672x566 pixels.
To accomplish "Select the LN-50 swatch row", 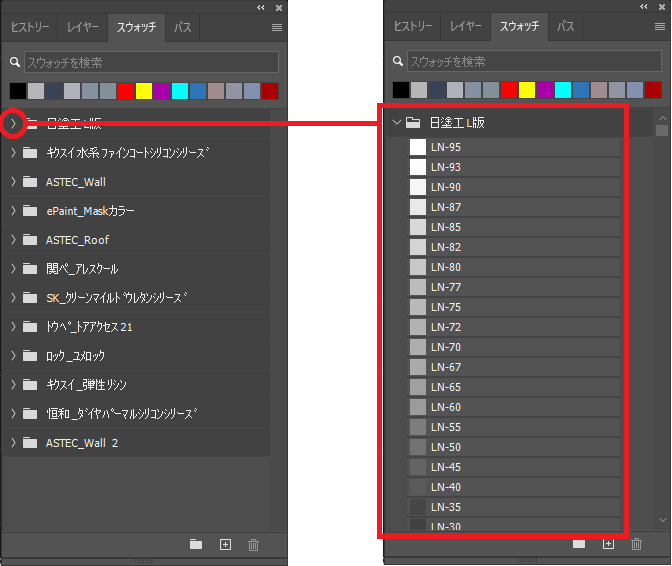I will tap(513, 447).
